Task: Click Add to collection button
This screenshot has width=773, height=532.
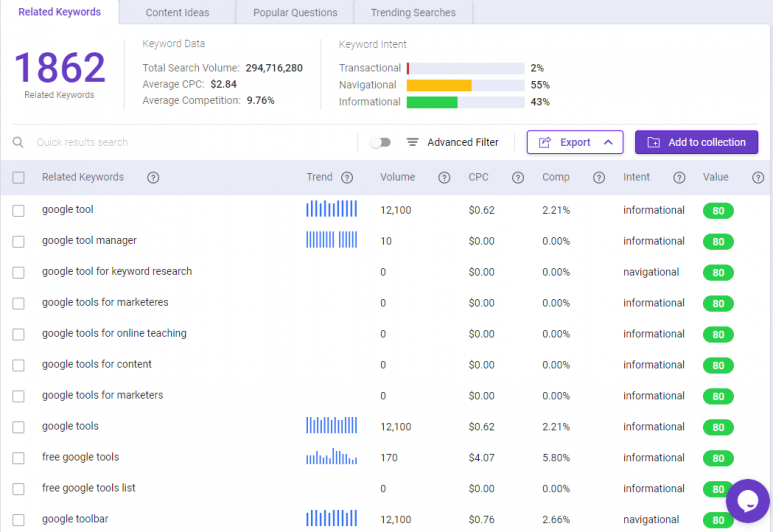Action: pos(696,142)
